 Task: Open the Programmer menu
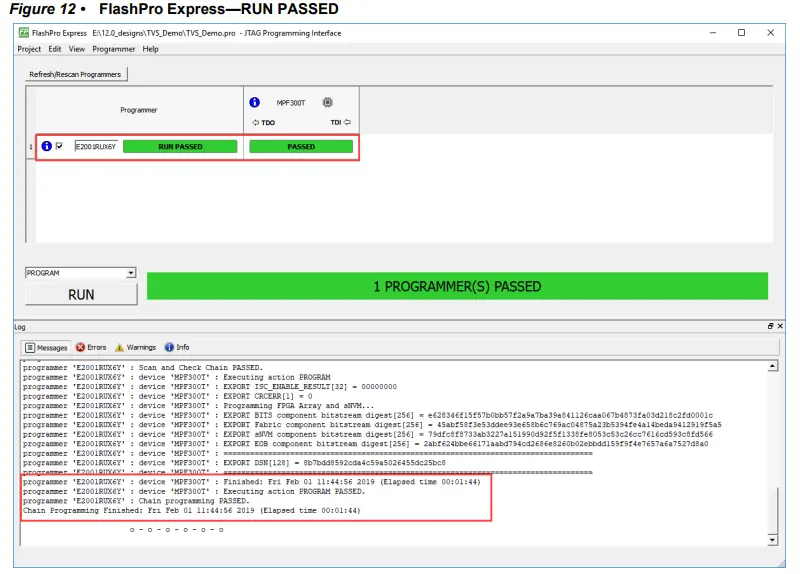click(x=113, y=49)
